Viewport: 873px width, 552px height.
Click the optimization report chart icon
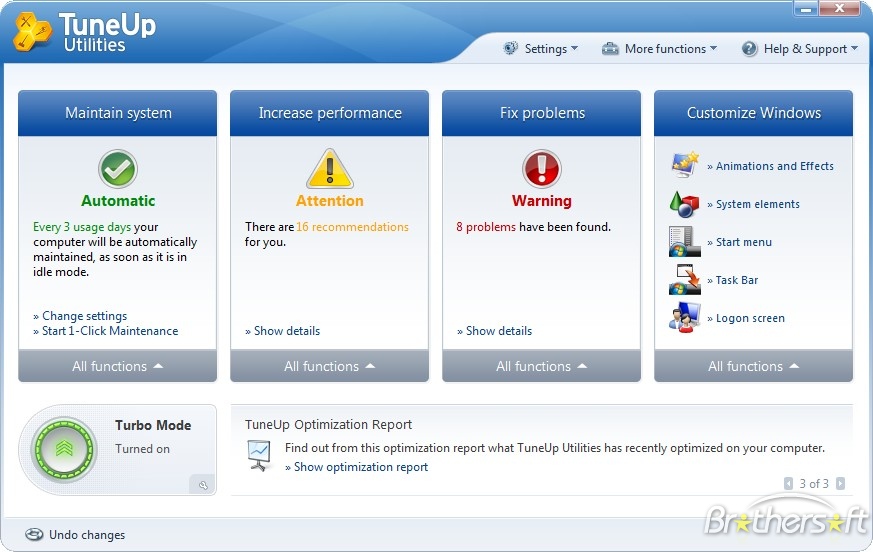coord(259,456)
